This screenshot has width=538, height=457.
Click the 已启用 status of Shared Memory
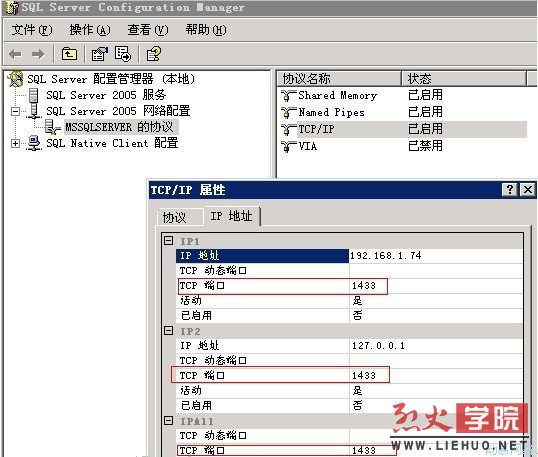pos(425,95)
